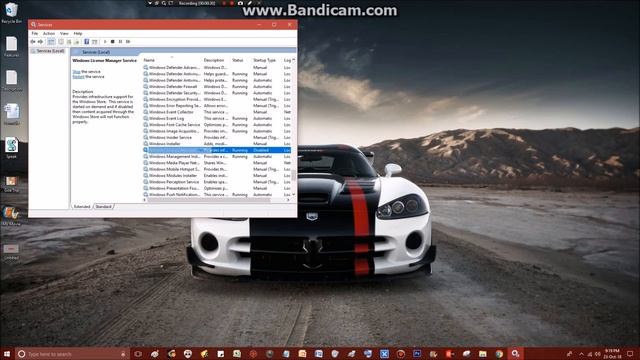Select the Windows Defender Security service row
Image resolution: width=640 pixels, height=360 pixels.
[217, 93]
